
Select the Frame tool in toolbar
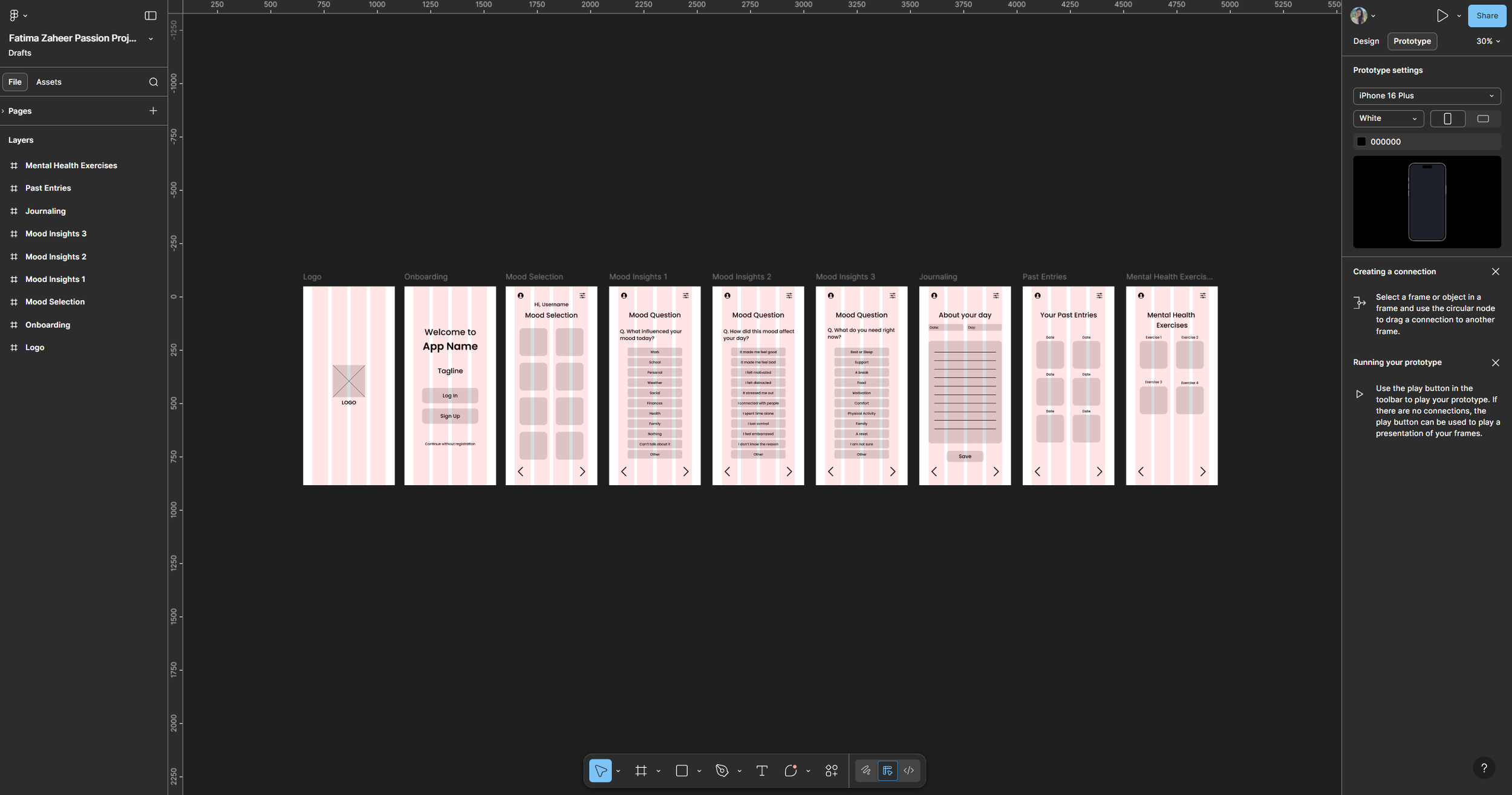point(641,770)
